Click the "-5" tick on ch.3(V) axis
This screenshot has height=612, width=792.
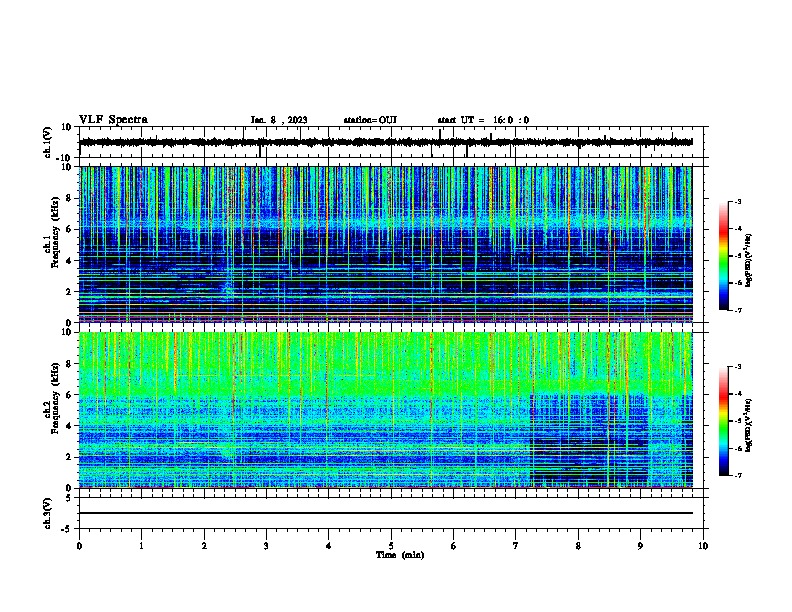tap(67, 529)
